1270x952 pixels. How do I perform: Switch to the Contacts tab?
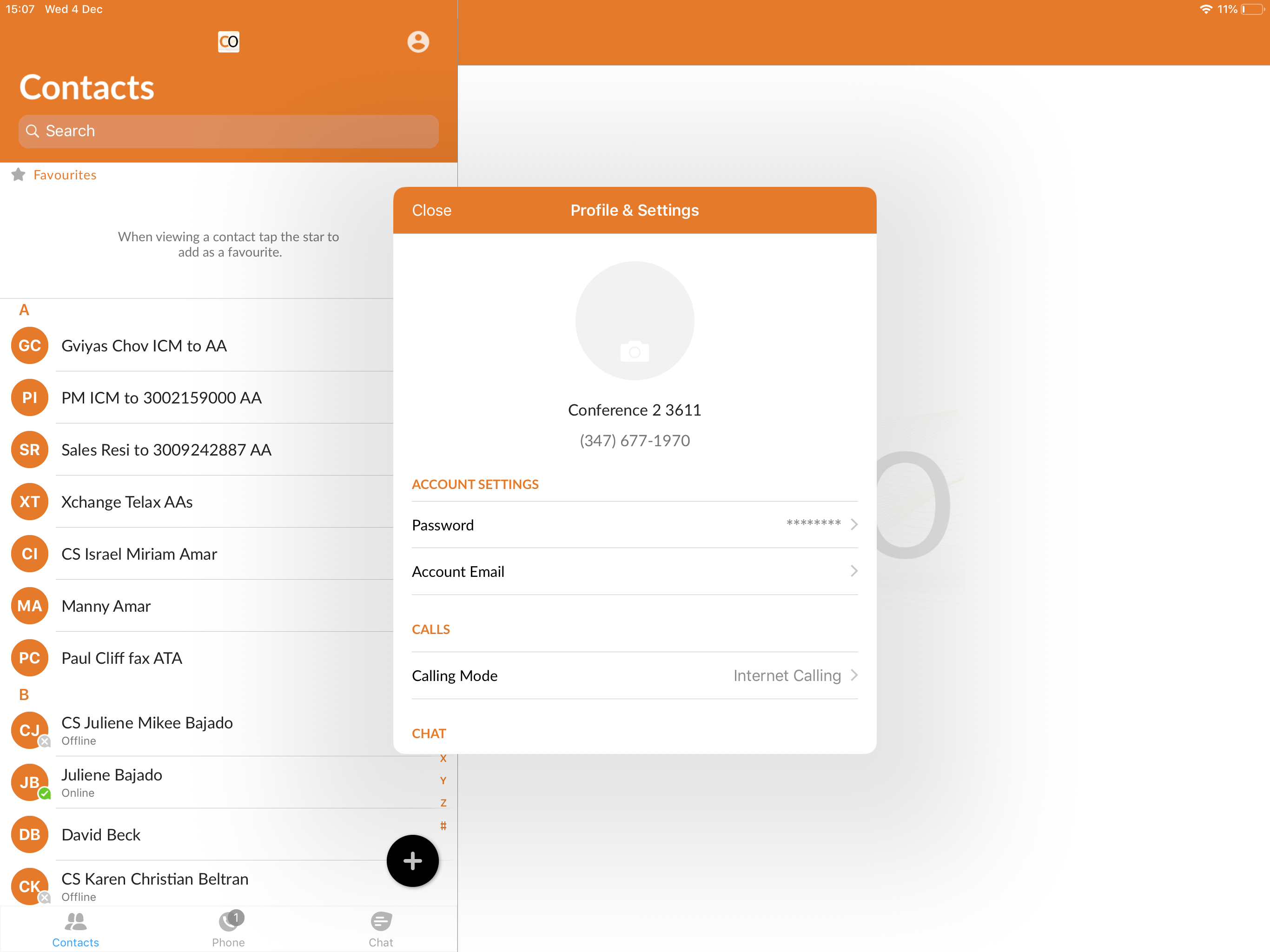[x=76, y=930]
